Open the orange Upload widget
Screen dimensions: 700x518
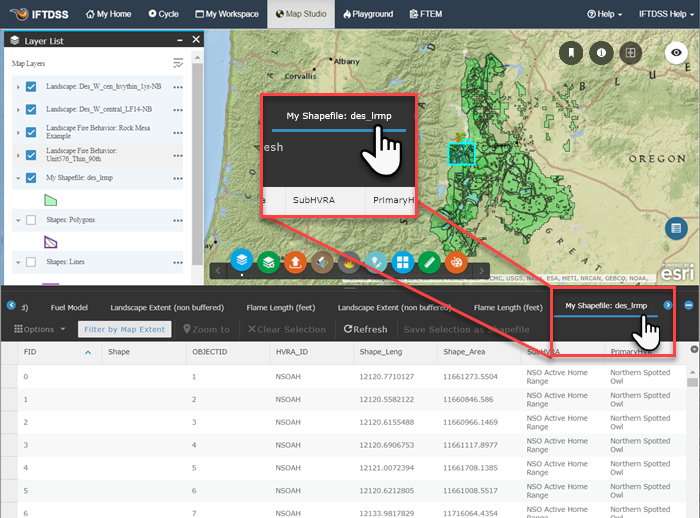[295, 262]
